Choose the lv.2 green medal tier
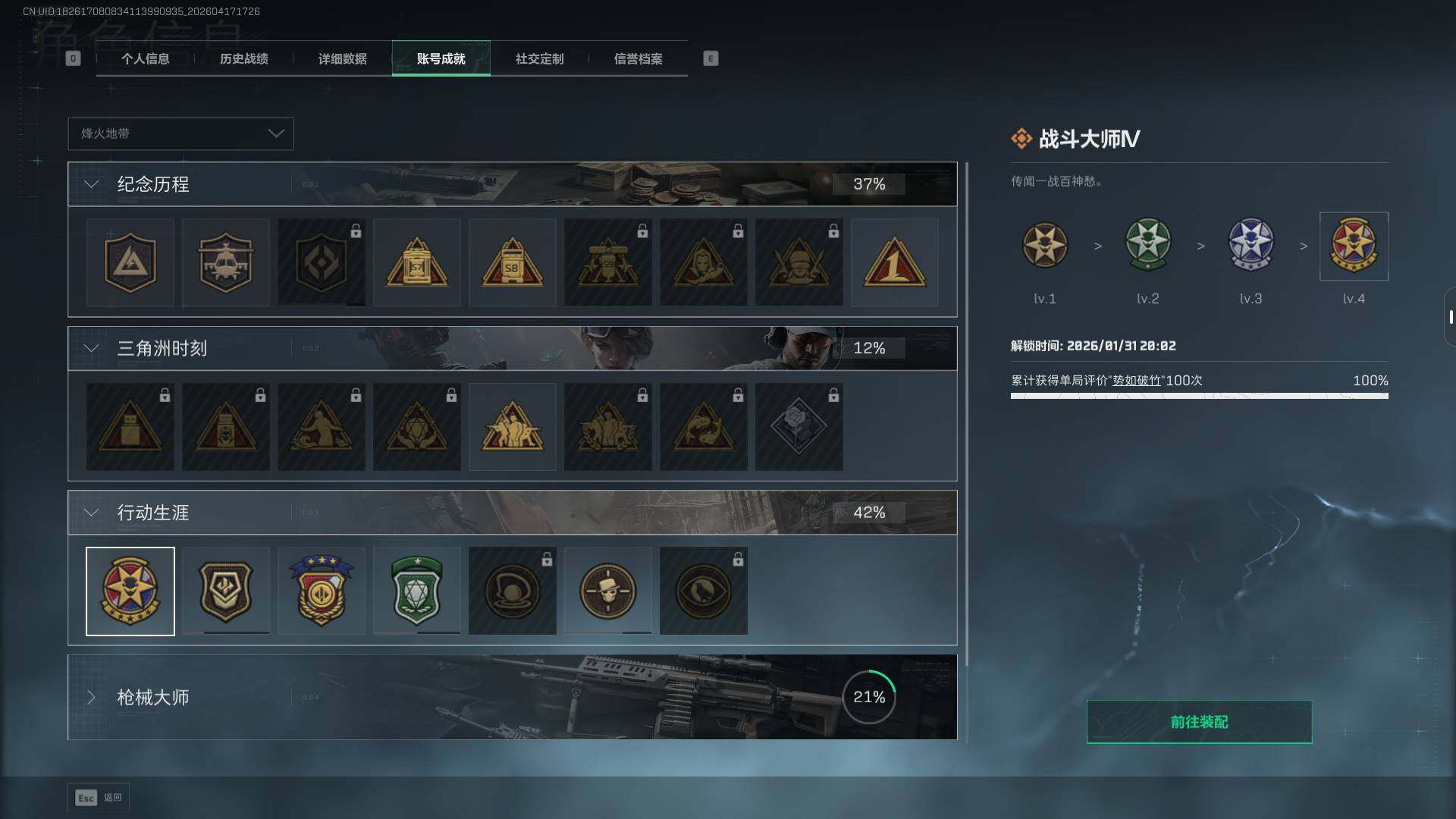 pyautogui.click(x=1148, y=245)
